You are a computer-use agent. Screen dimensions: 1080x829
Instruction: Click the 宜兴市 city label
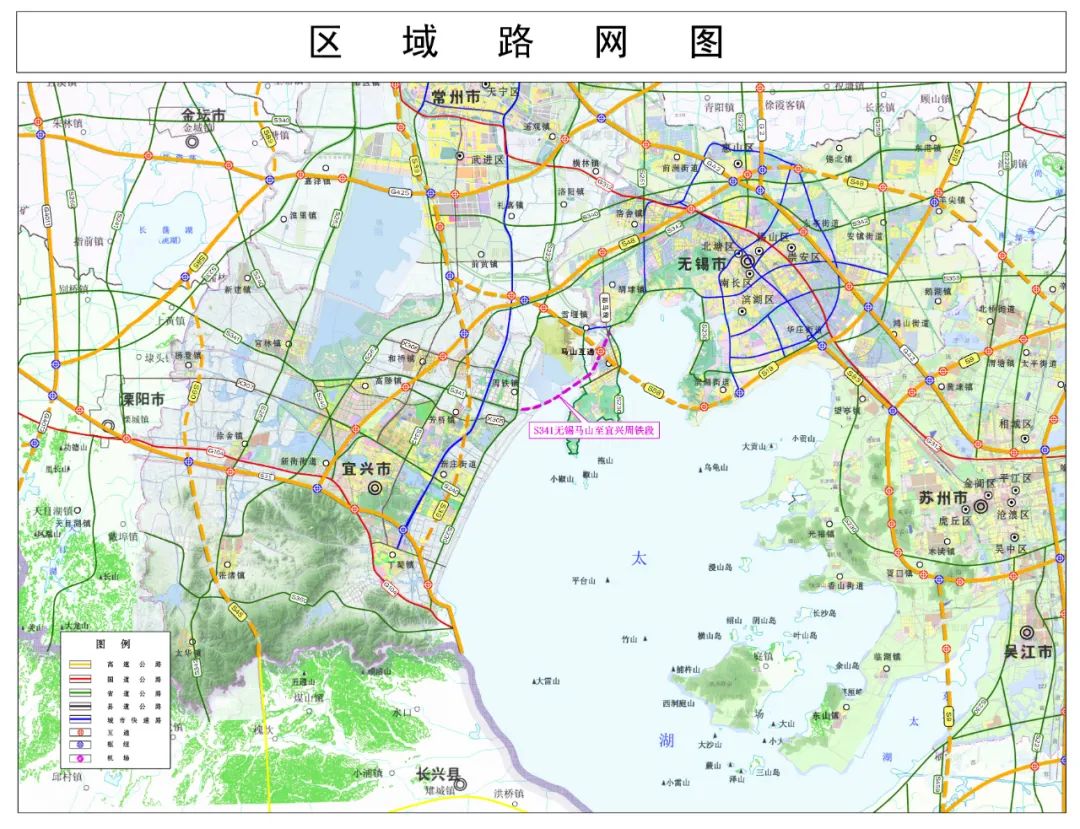click(366, 469)
